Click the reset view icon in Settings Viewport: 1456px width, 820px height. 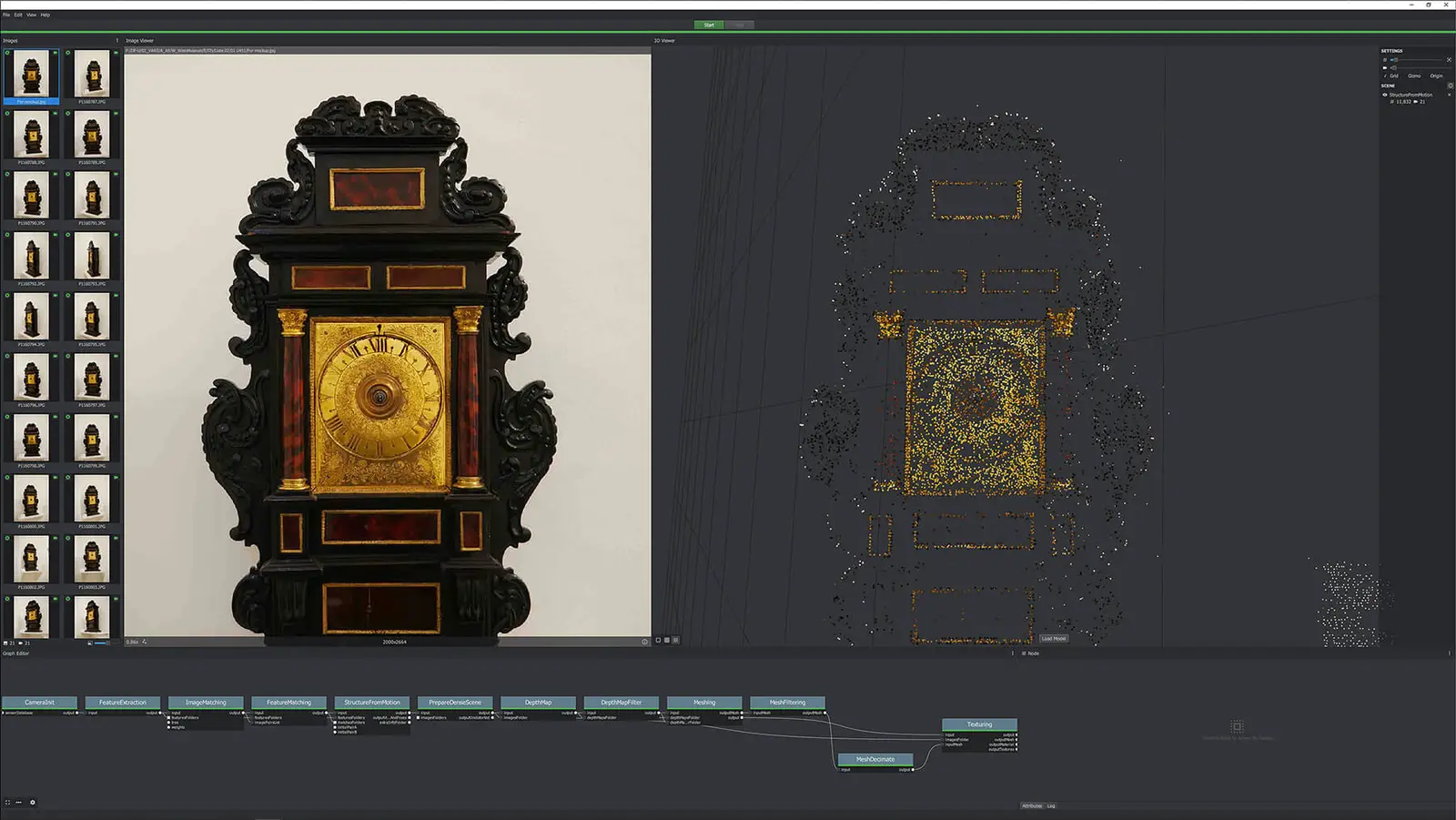(x=1449, y=60)
